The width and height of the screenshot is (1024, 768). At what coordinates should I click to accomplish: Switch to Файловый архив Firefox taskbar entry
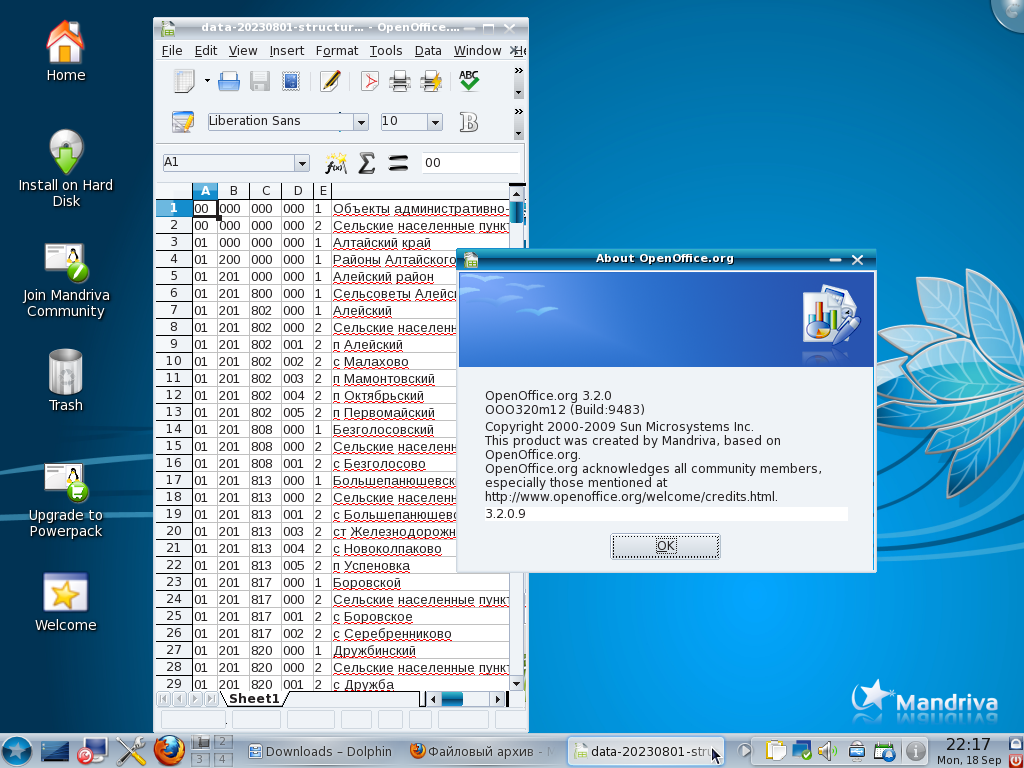coord(481,751)
